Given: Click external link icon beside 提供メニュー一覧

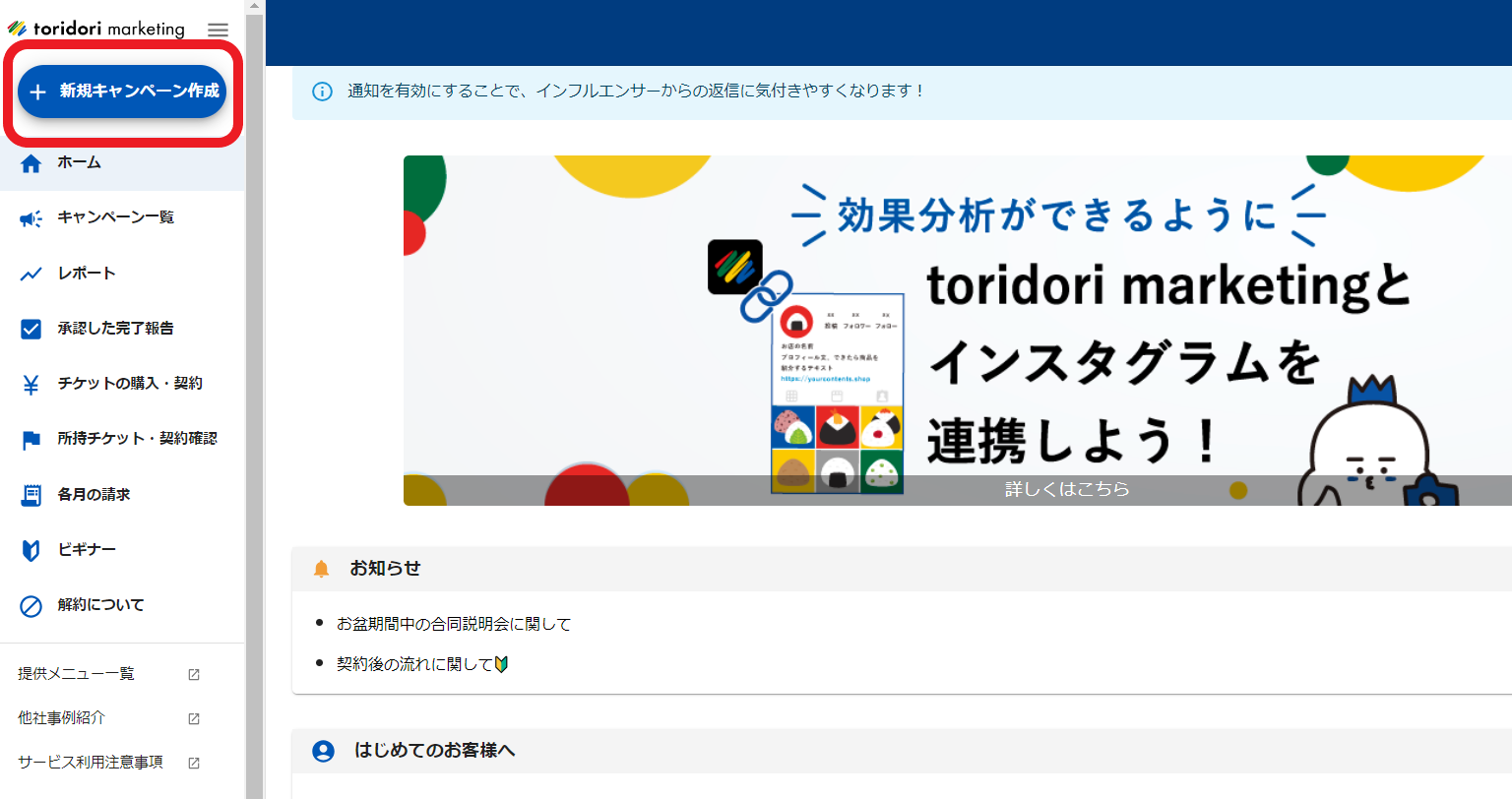Looking at the screenshot, I should [194, 674].
